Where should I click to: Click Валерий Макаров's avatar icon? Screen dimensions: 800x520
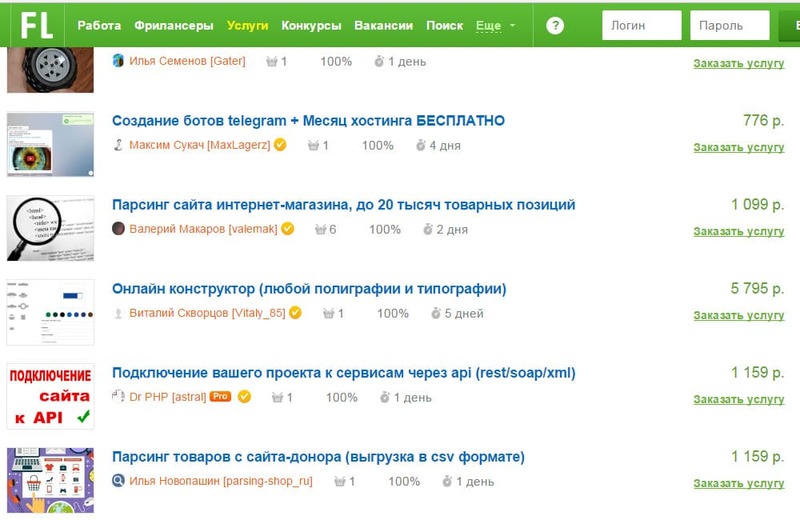[x=119, y=229]
